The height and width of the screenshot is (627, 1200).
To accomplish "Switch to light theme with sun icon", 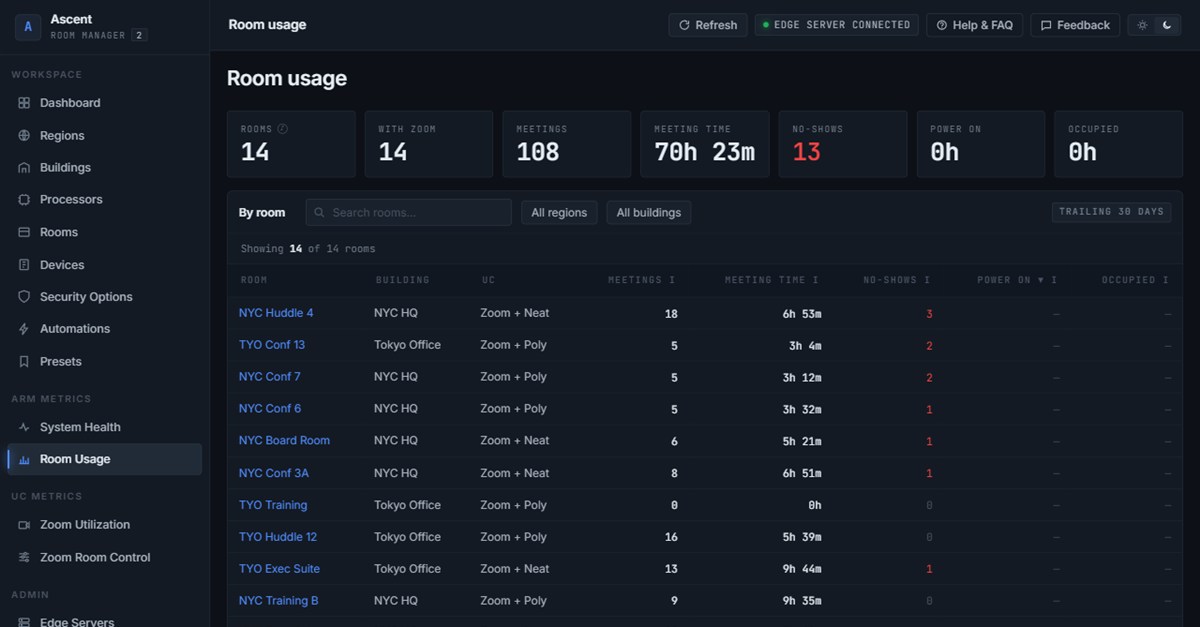I will (x=1142, y=25).
